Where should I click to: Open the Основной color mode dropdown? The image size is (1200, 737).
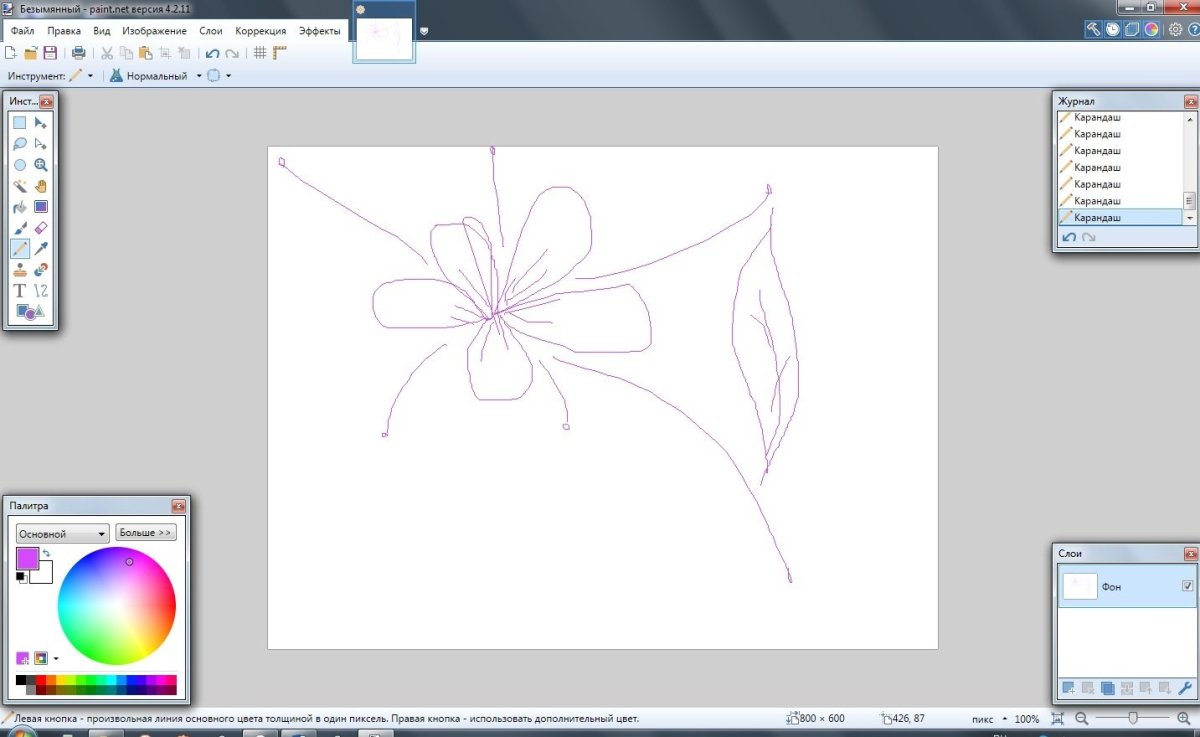tap(62, 534)
